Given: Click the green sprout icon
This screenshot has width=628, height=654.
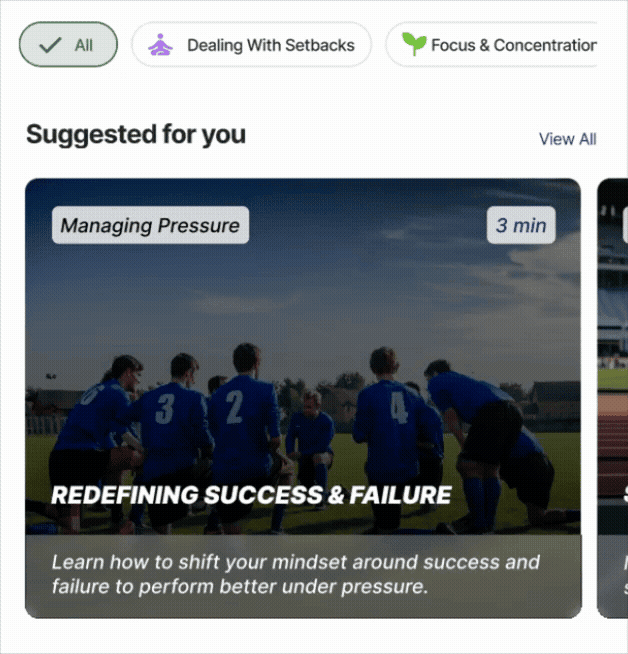Looking at the screenshot, I should click(x=412, y=44).
